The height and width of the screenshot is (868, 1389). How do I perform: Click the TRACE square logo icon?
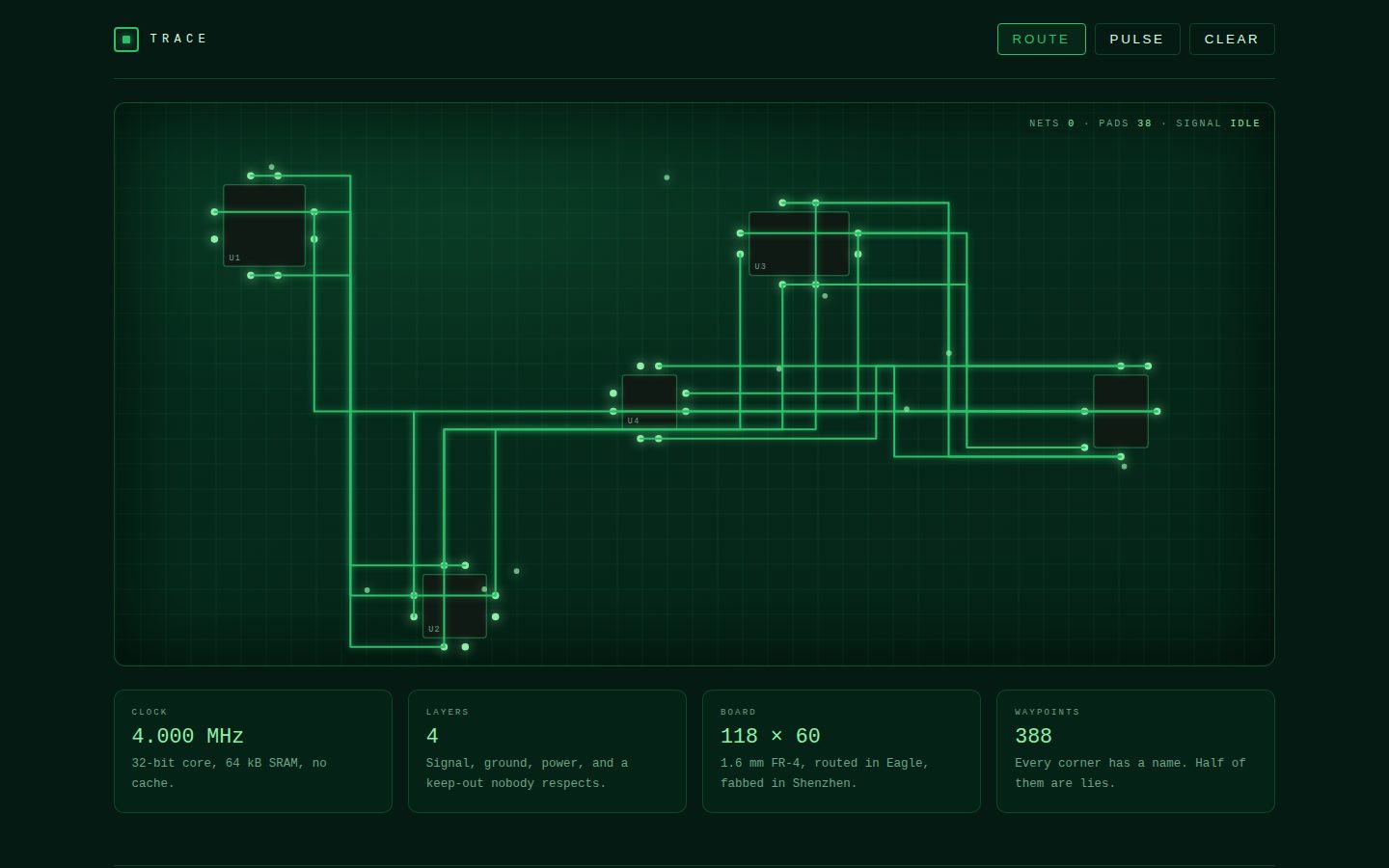coord(126,40)
